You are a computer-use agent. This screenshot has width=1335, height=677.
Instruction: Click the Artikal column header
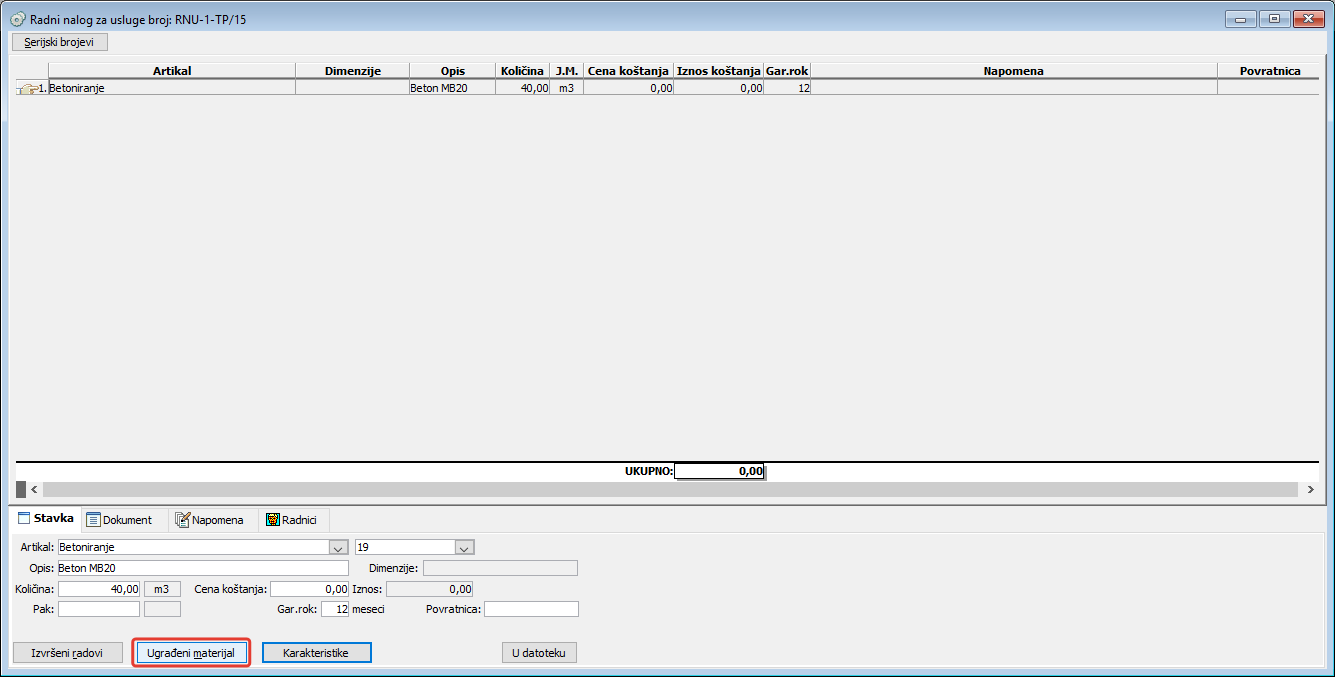pyautogui.click(x=171, y=71)
